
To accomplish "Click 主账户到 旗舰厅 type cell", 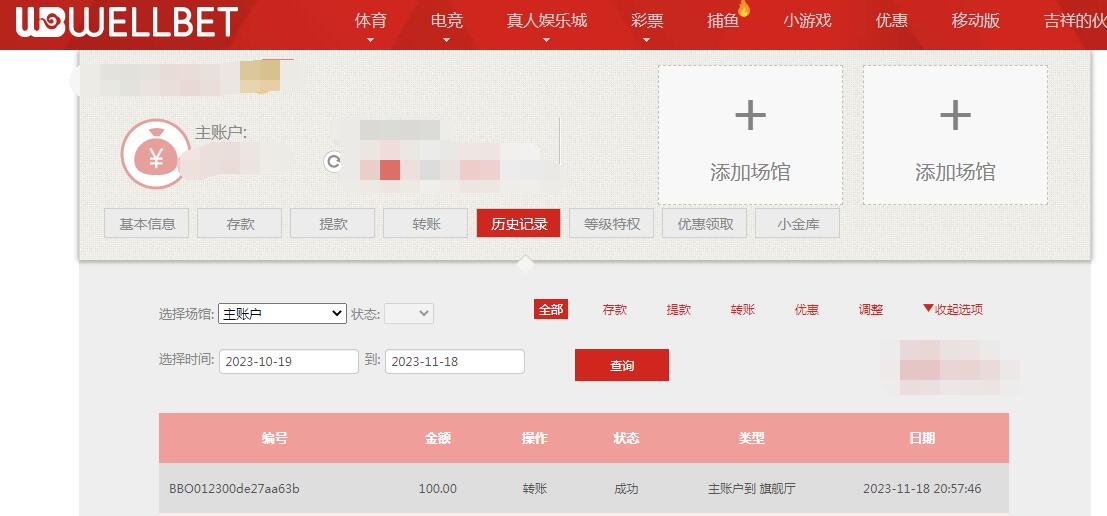I will [752, 488].
